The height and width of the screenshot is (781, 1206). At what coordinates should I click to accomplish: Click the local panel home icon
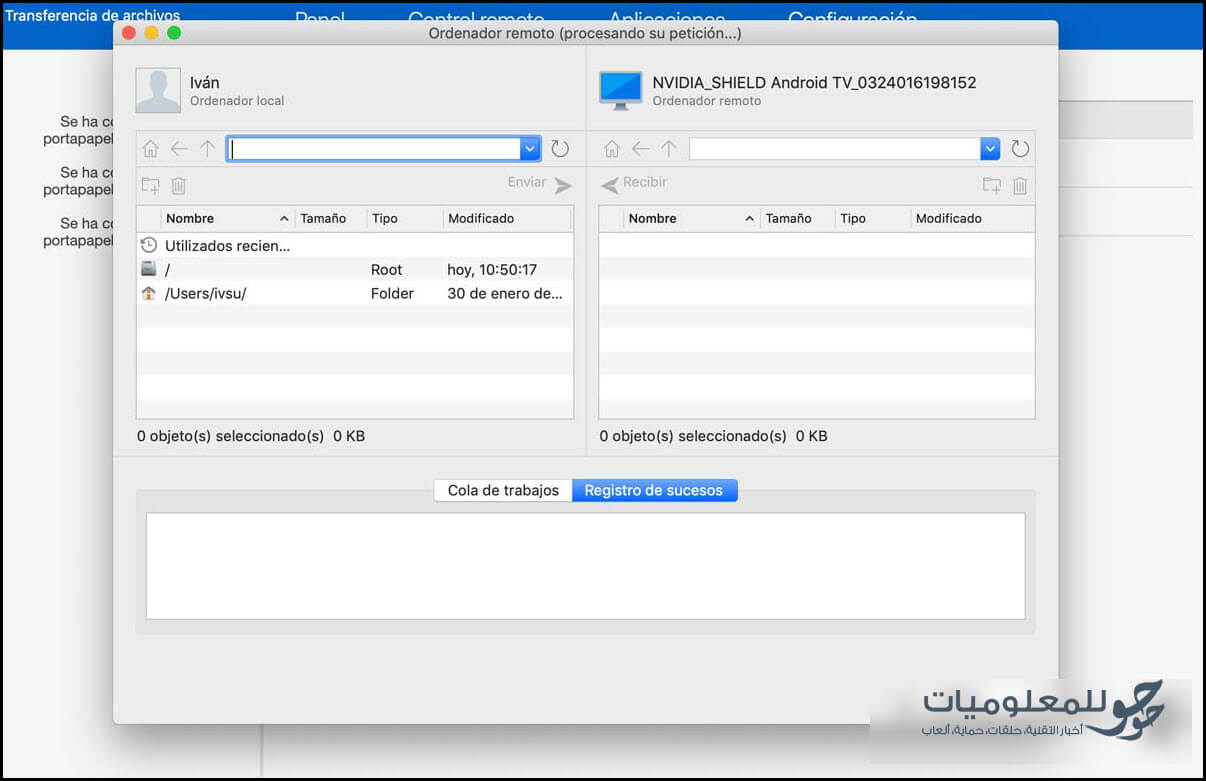151,149
